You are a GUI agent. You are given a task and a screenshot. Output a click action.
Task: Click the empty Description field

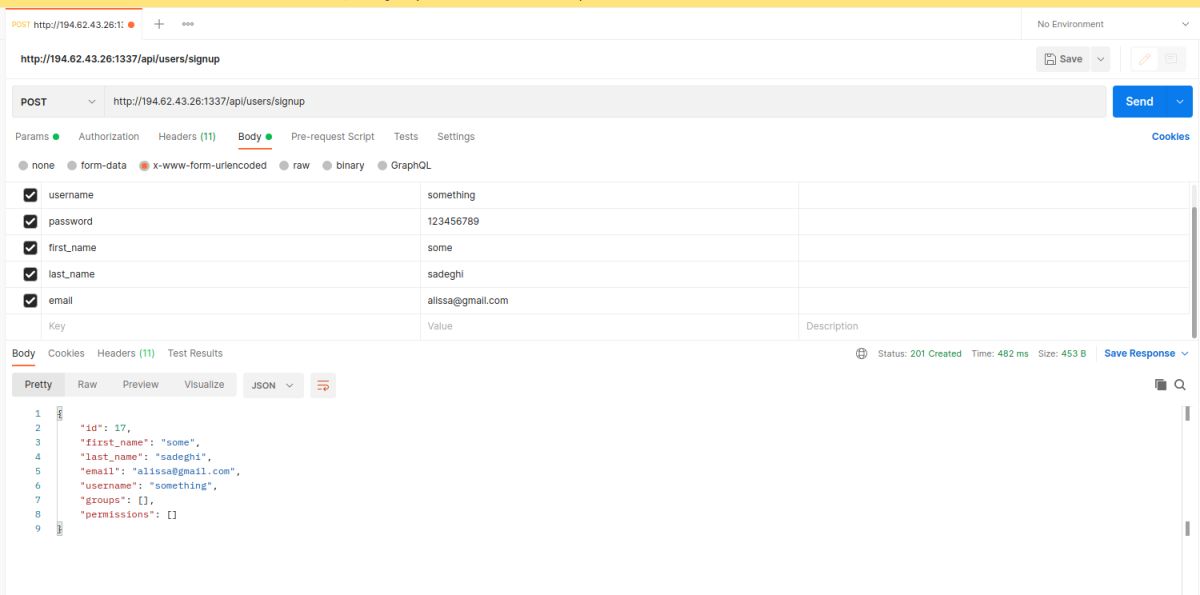[994, 327]
